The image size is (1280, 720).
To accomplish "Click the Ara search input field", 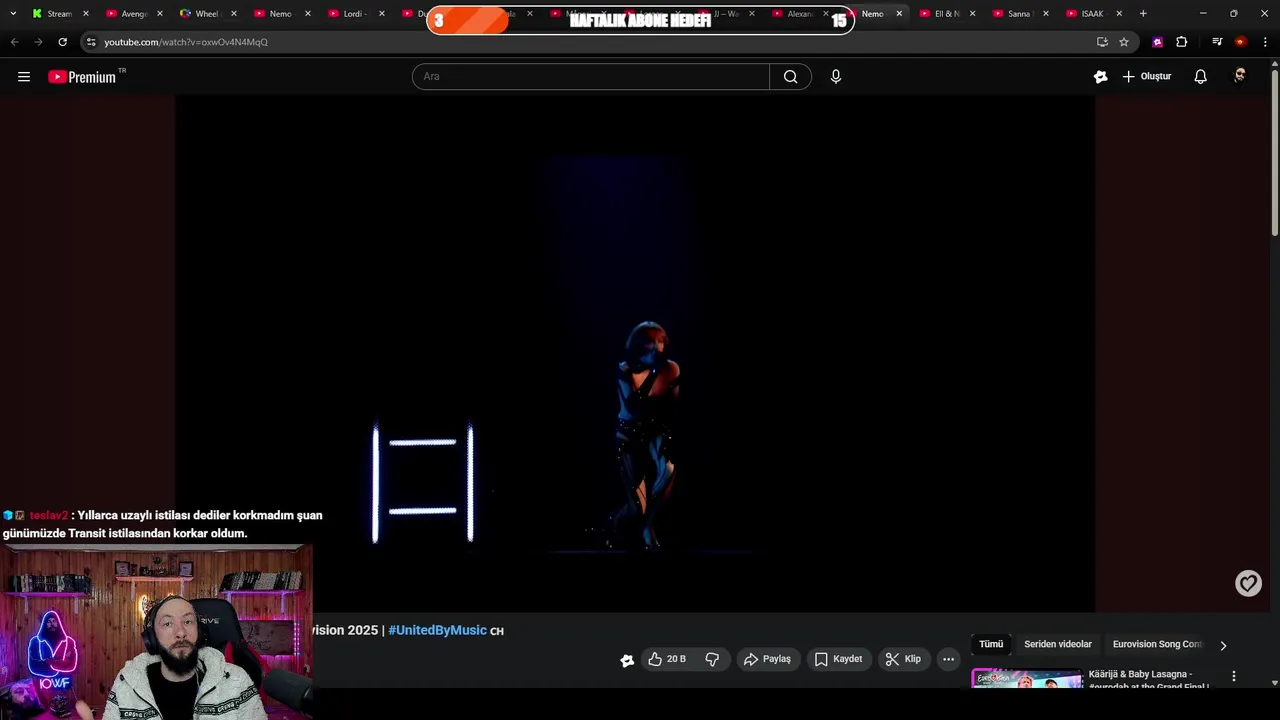I will [x=590, y=77].
